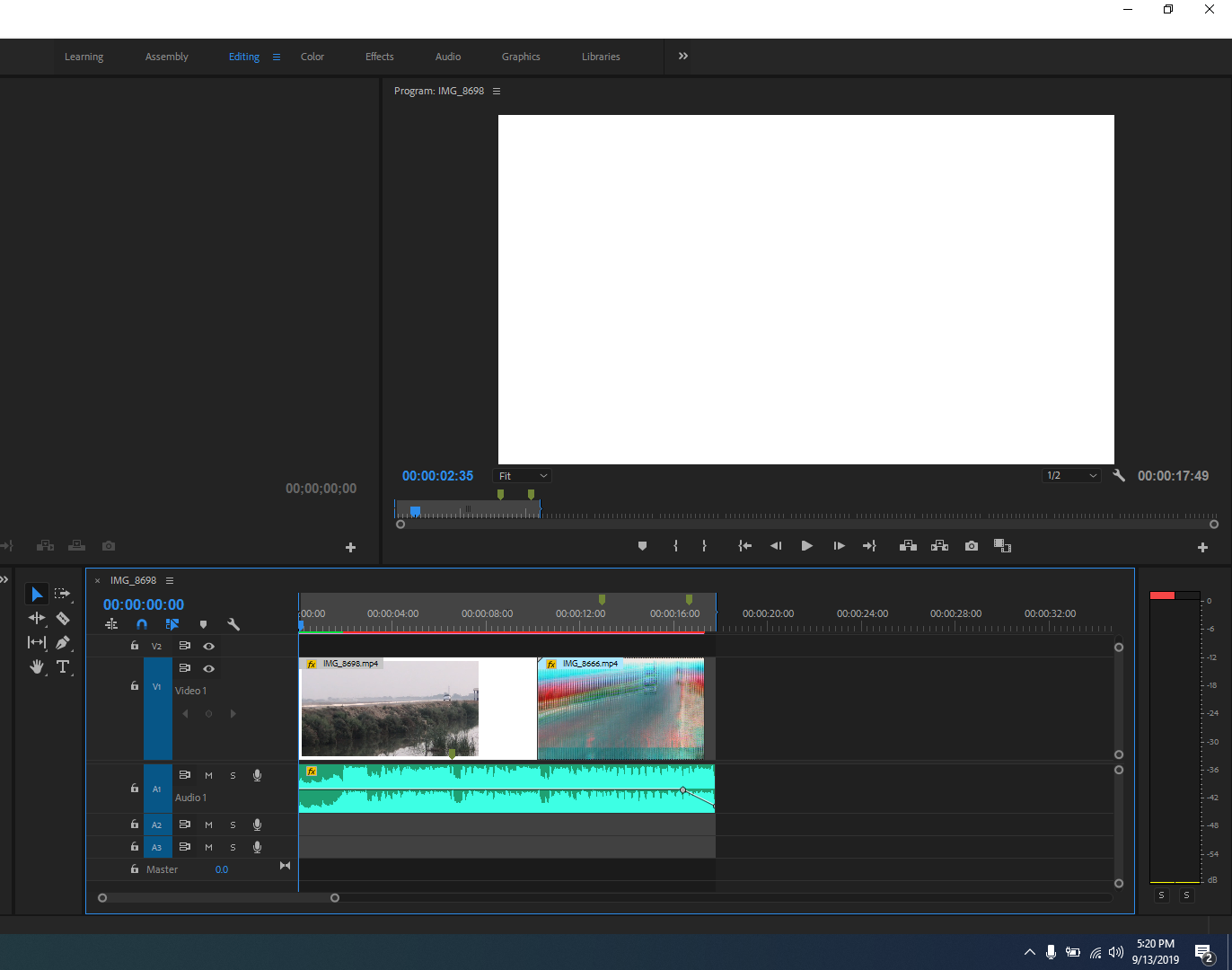Pick the Hand tool
The width and height of the screenshot is (1232, 970).
(x=37, y=666)
